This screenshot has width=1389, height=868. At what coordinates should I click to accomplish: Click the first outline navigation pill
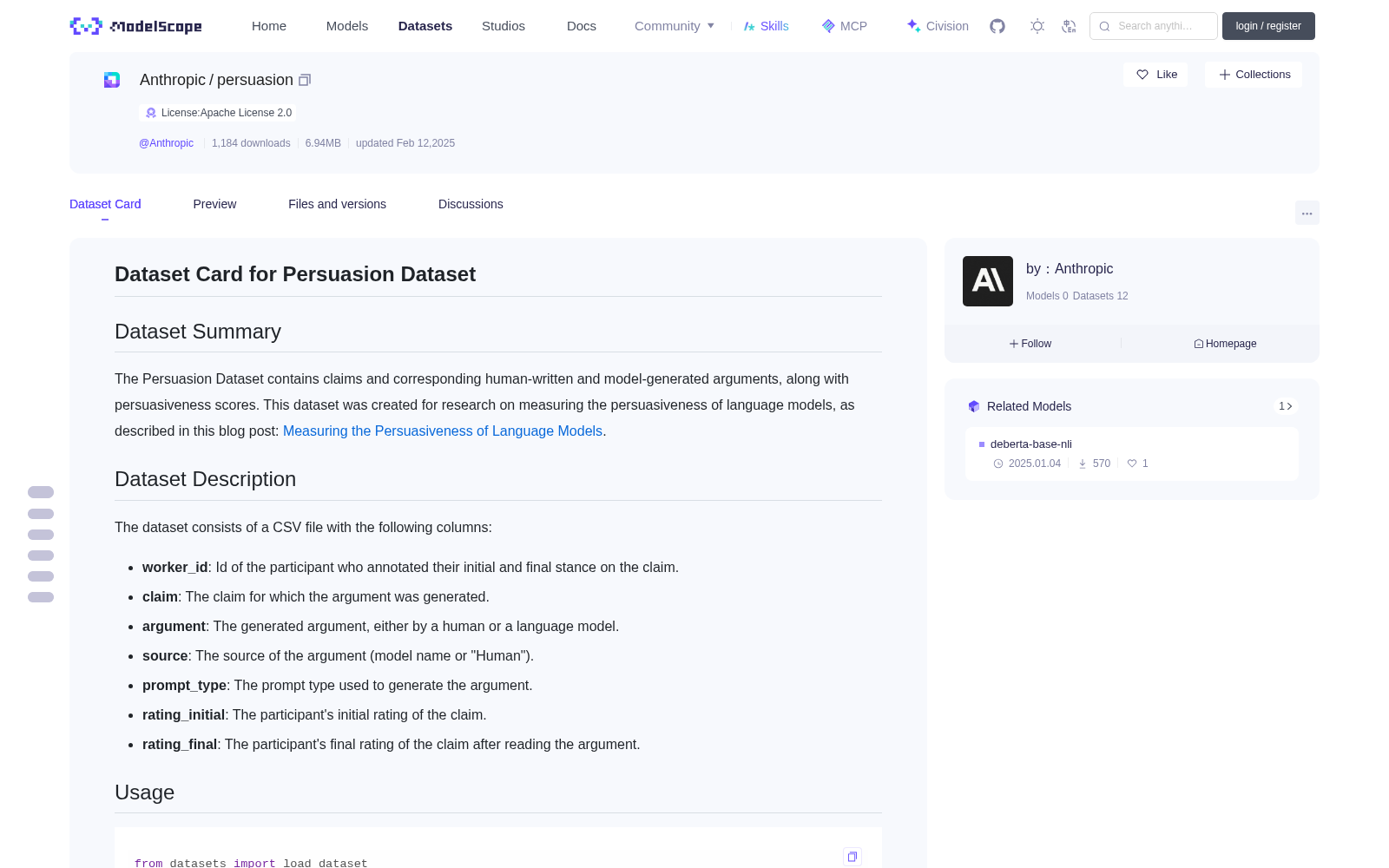pyautogui.click(x=41, y=492)
